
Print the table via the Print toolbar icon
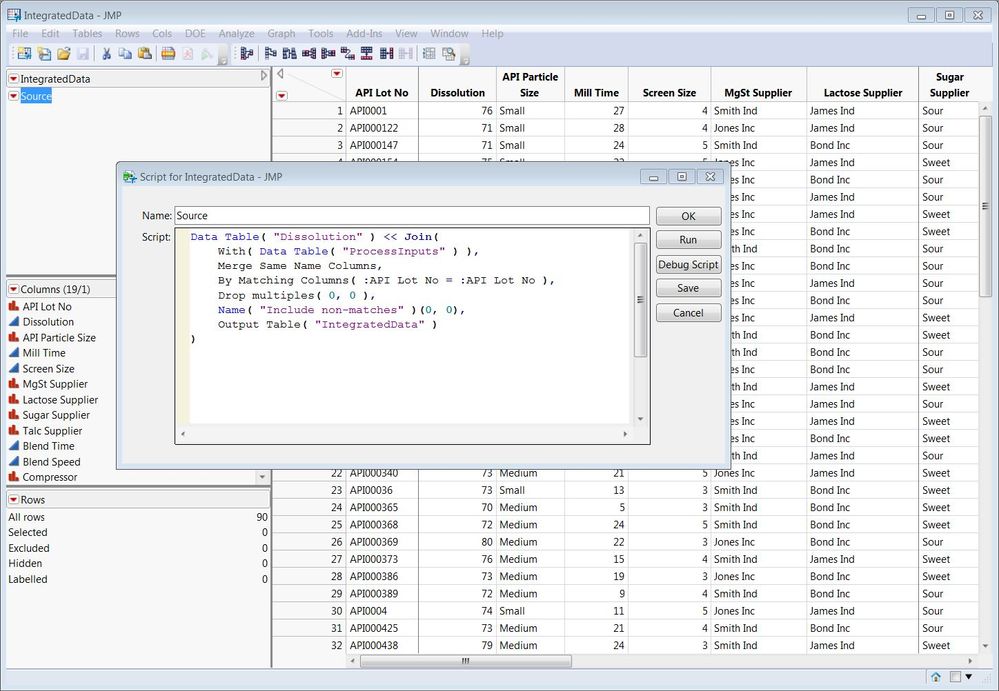click(x=167, y=53)
